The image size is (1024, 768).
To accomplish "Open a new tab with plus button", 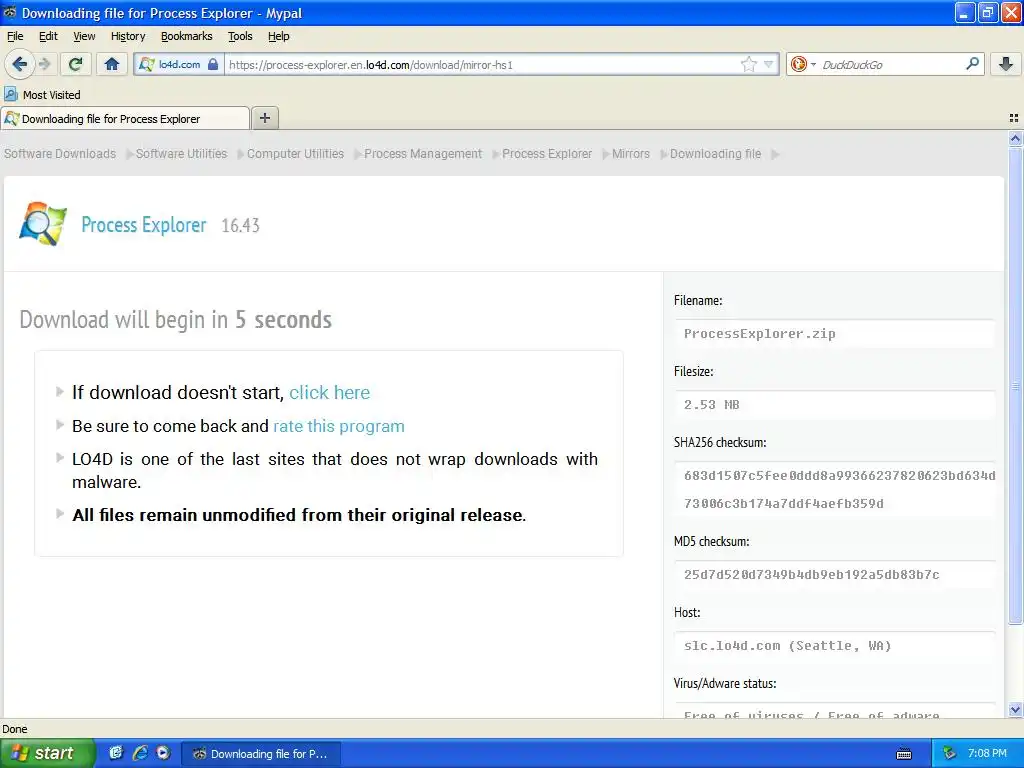I will [264, 118].
